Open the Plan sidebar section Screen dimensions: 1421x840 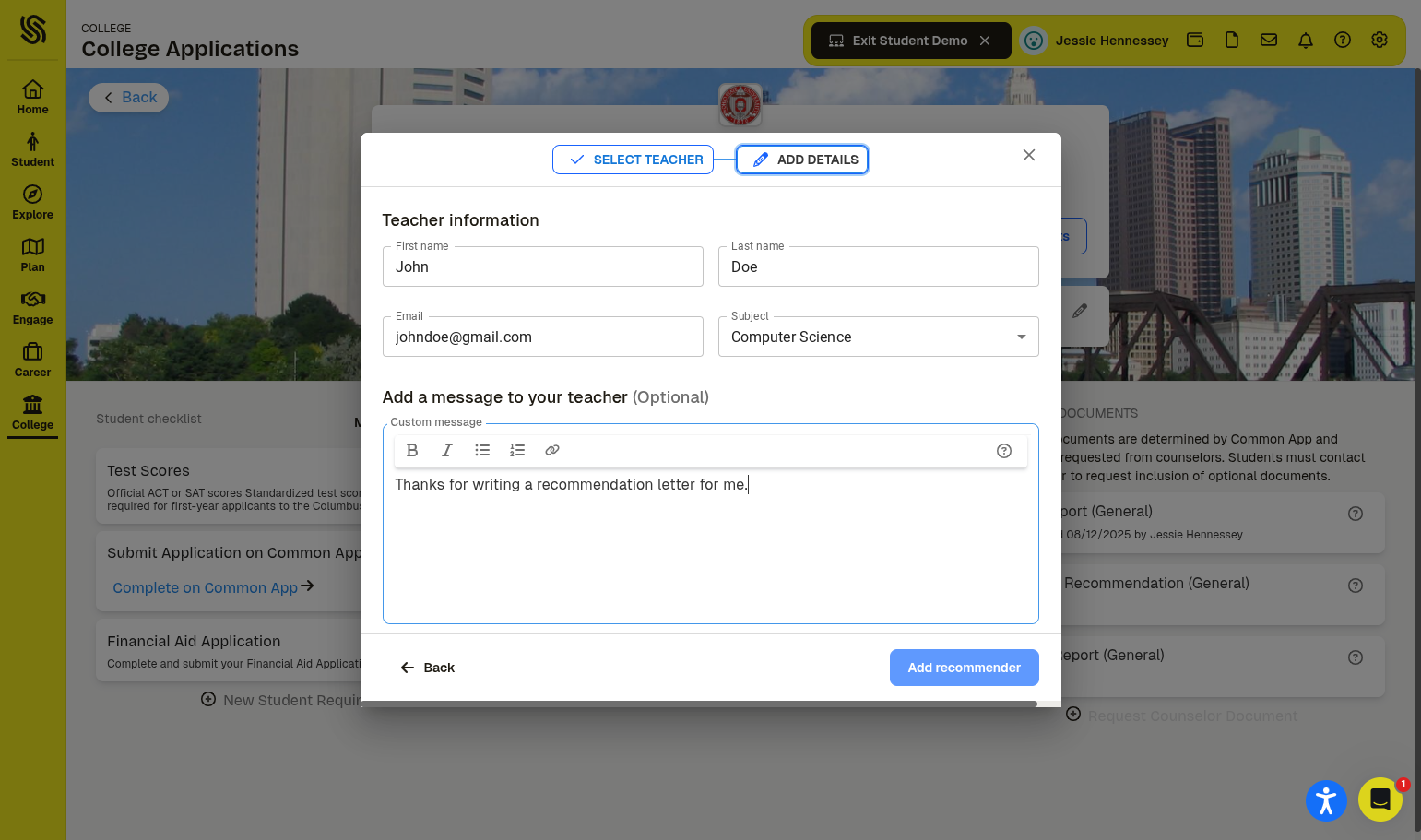tap(32, 254)
